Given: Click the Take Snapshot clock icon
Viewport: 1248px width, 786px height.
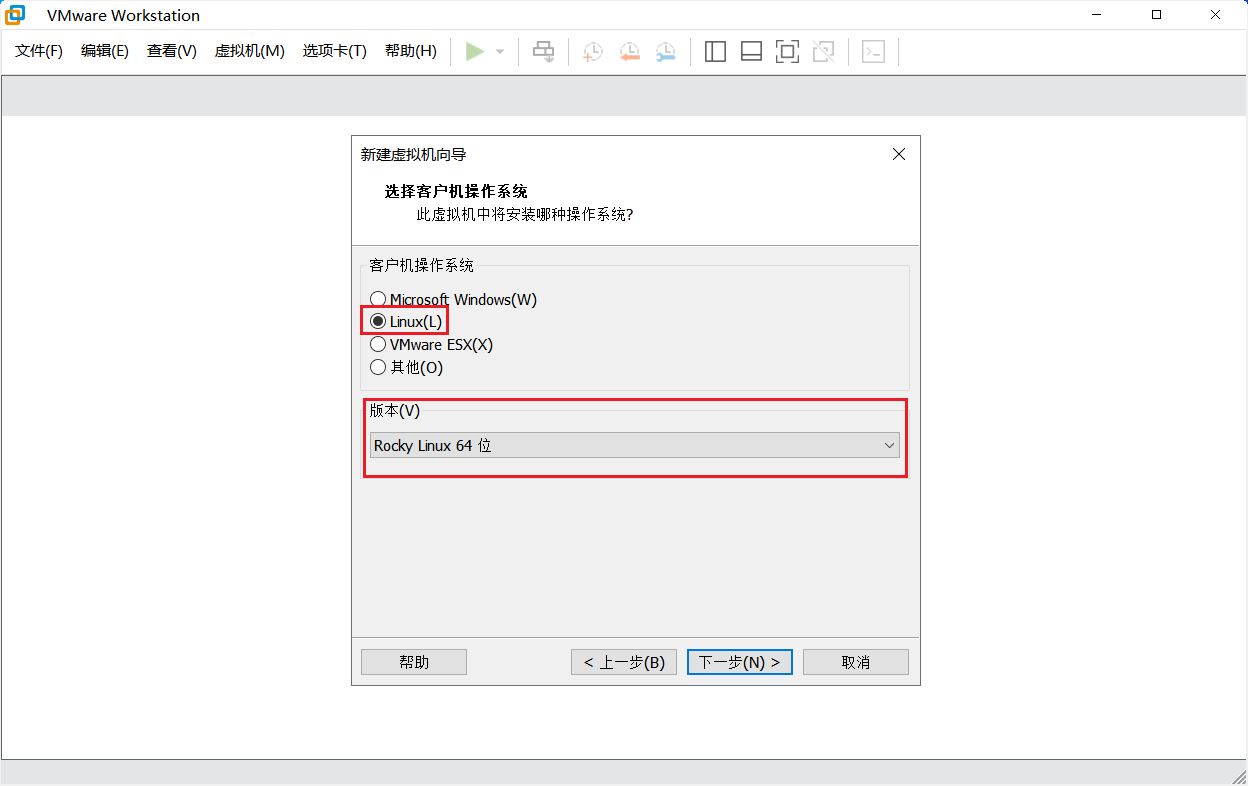Looking at the screenshot, I should [593, 52].
